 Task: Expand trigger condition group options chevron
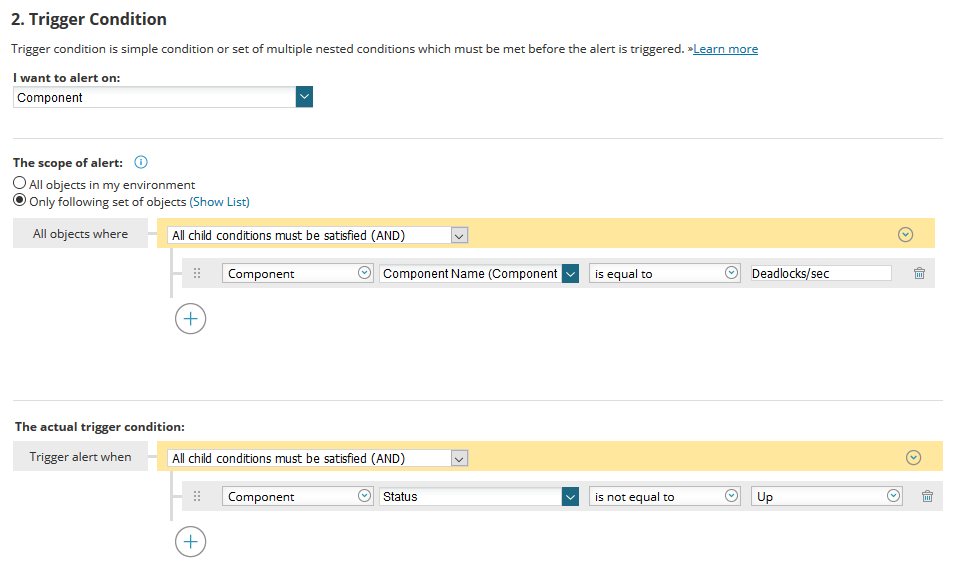coord(913,458)
